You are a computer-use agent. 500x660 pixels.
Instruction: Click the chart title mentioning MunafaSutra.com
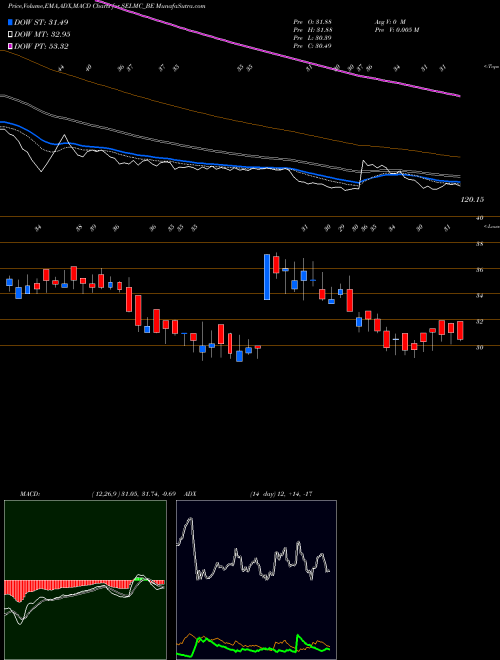point(106,7)
